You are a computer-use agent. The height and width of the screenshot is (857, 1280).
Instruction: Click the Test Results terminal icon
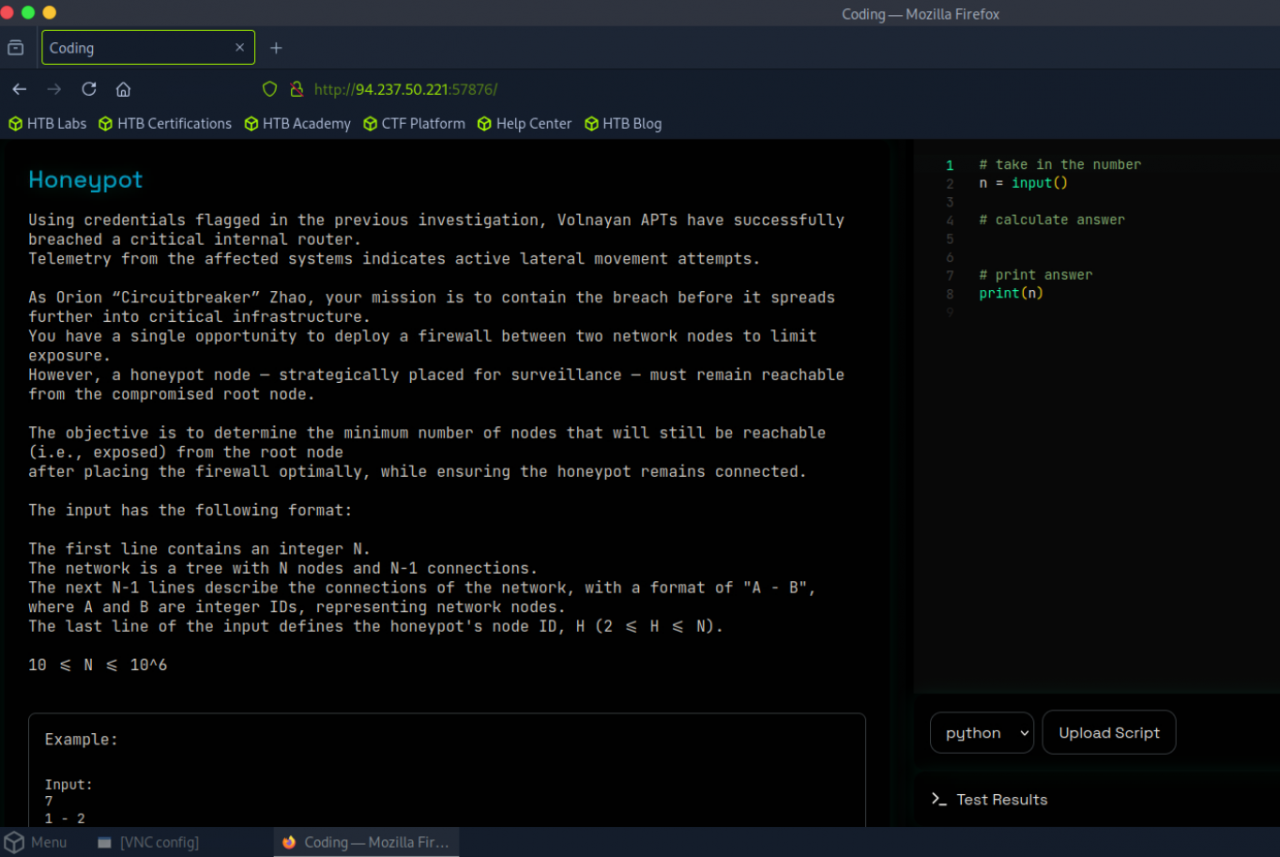(938, 799)
